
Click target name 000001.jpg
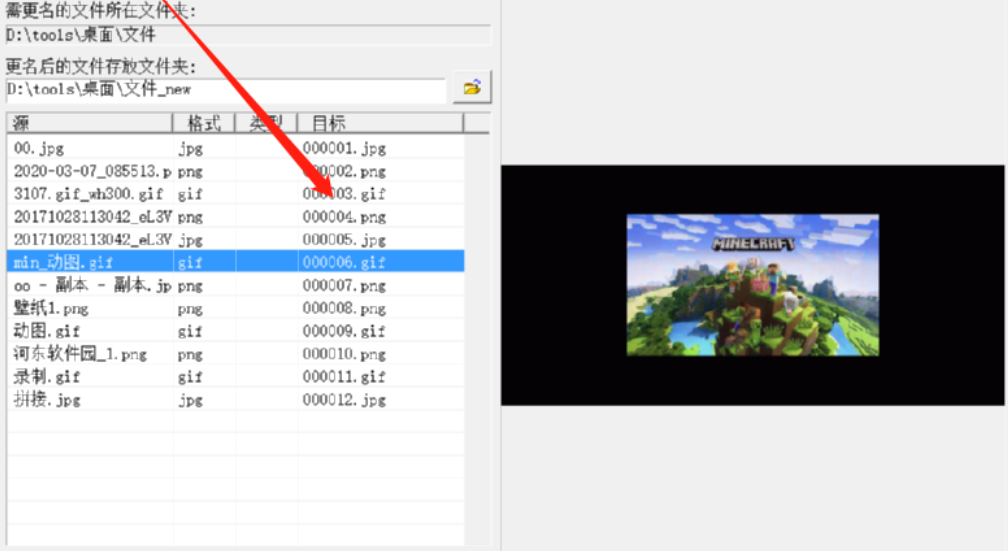tap(344, 149)
